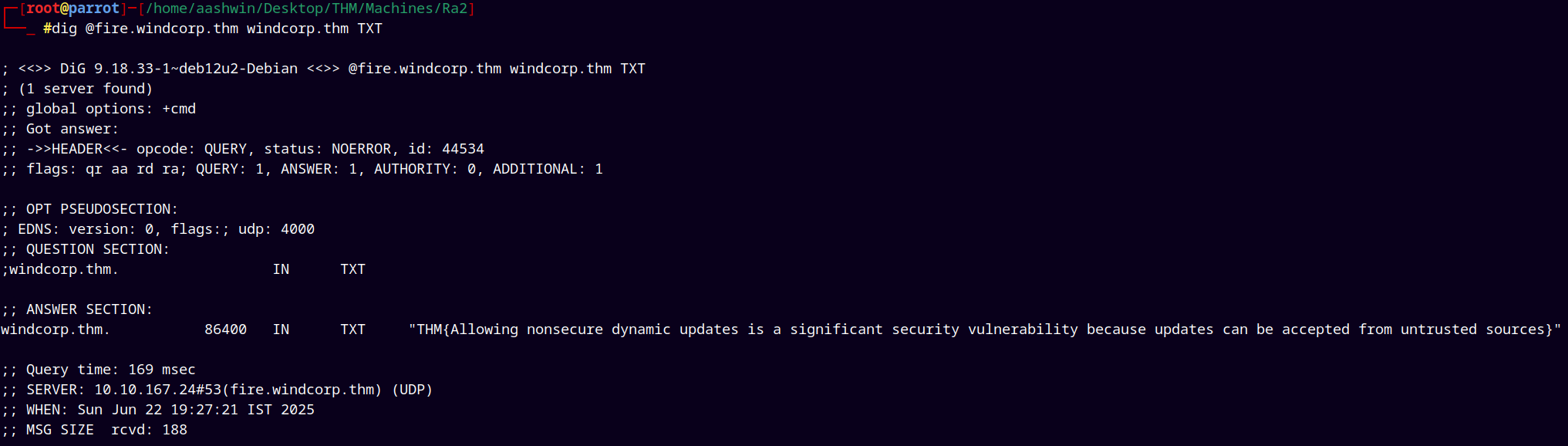The height and width of the screenshot is (446, 1568).
Task: Click the root@parrot prompt text
Action: click(x=73, y=8)
